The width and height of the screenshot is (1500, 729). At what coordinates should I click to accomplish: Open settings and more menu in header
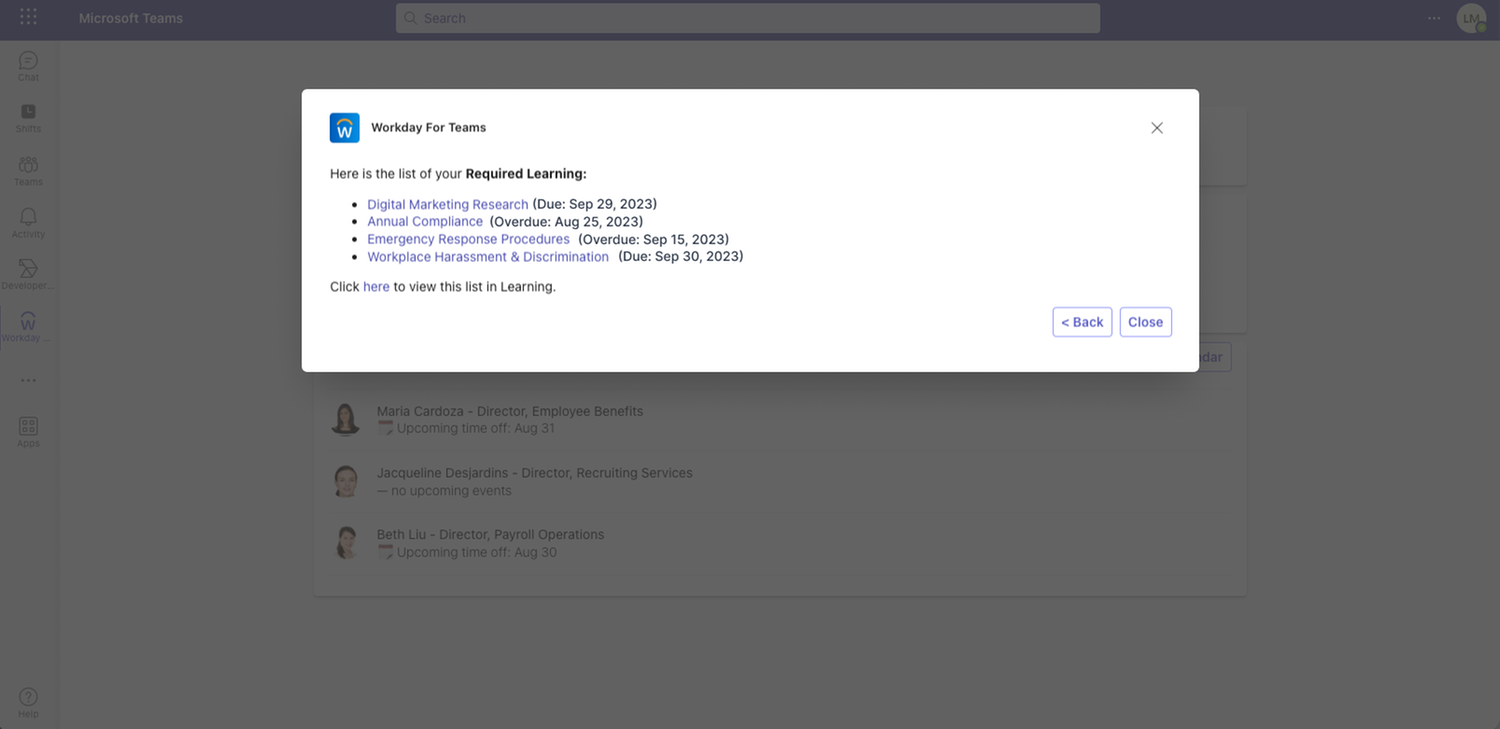point(1434,18)
